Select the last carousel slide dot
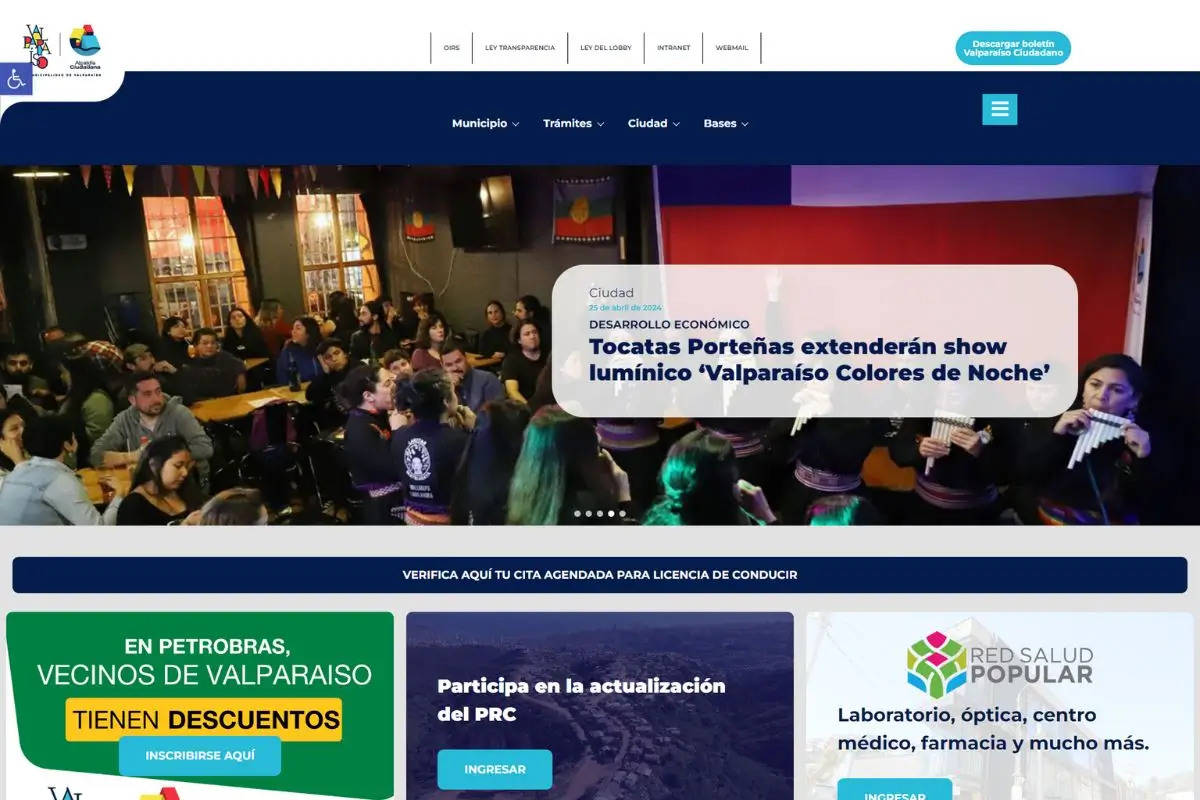 point(622,514)
